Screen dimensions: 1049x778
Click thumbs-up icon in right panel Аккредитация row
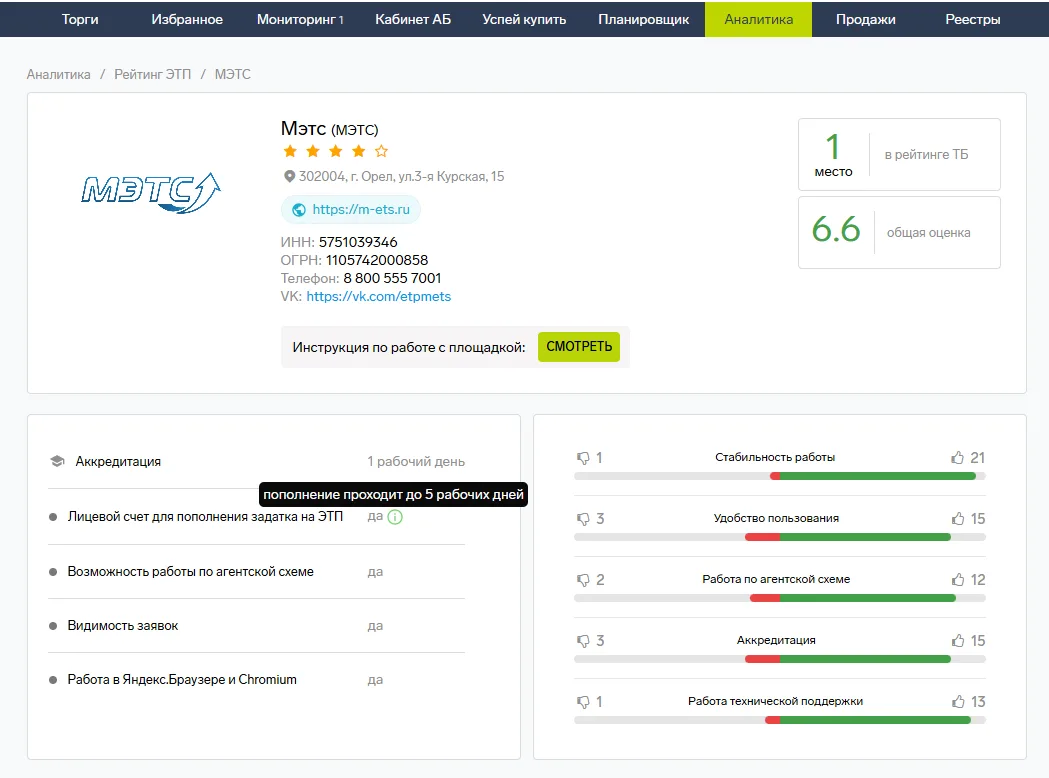pyautogui.click(x=958, y=640)
